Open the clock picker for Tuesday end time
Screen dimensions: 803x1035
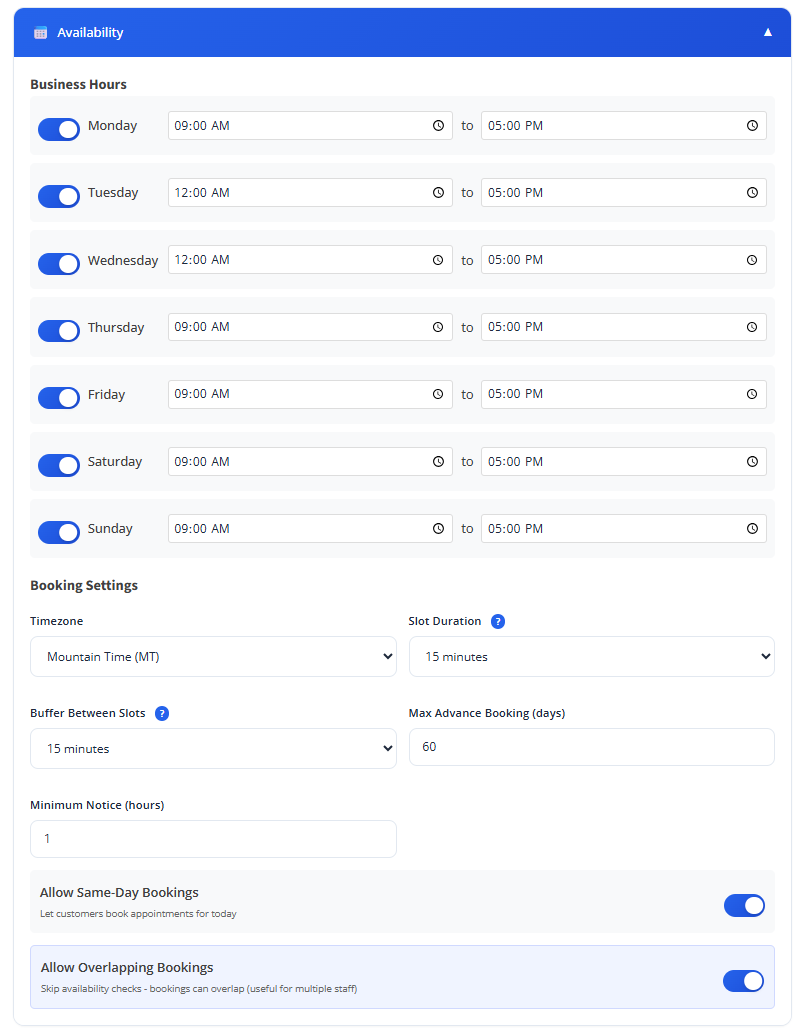pos(752,193)
